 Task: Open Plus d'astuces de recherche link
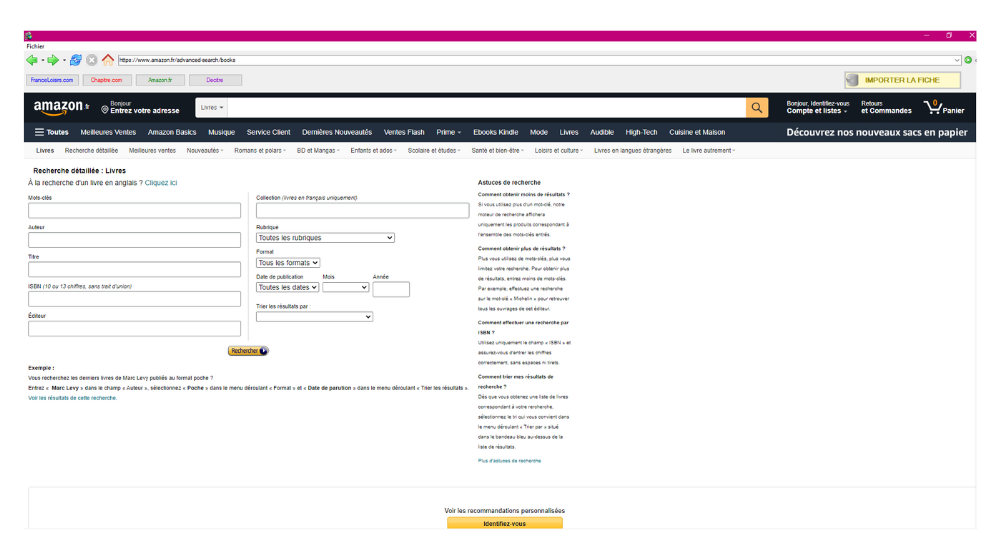(x=509, y=461)
